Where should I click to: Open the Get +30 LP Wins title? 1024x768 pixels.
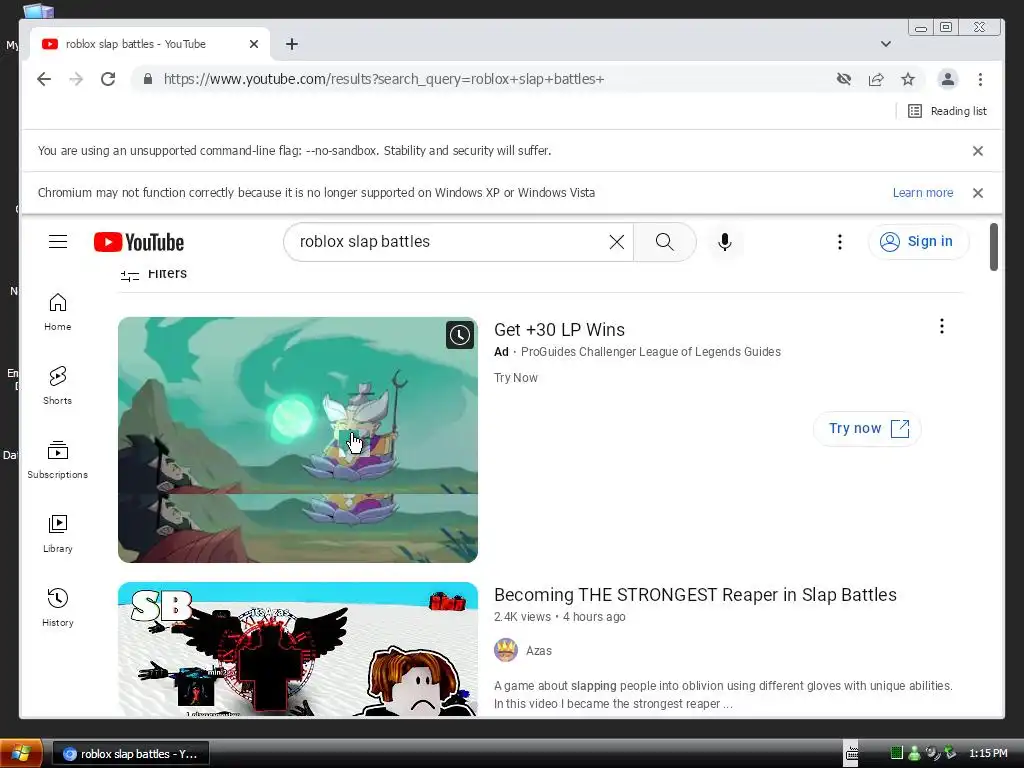559,330
